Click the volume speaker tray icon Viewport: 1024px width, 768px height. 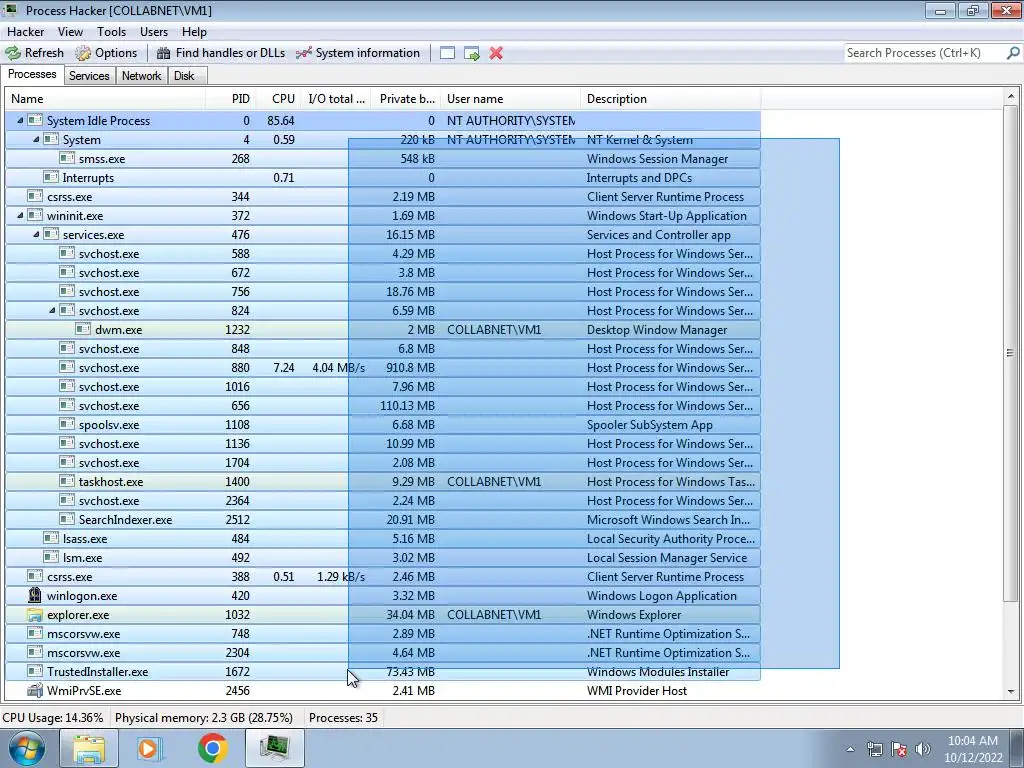922,749
